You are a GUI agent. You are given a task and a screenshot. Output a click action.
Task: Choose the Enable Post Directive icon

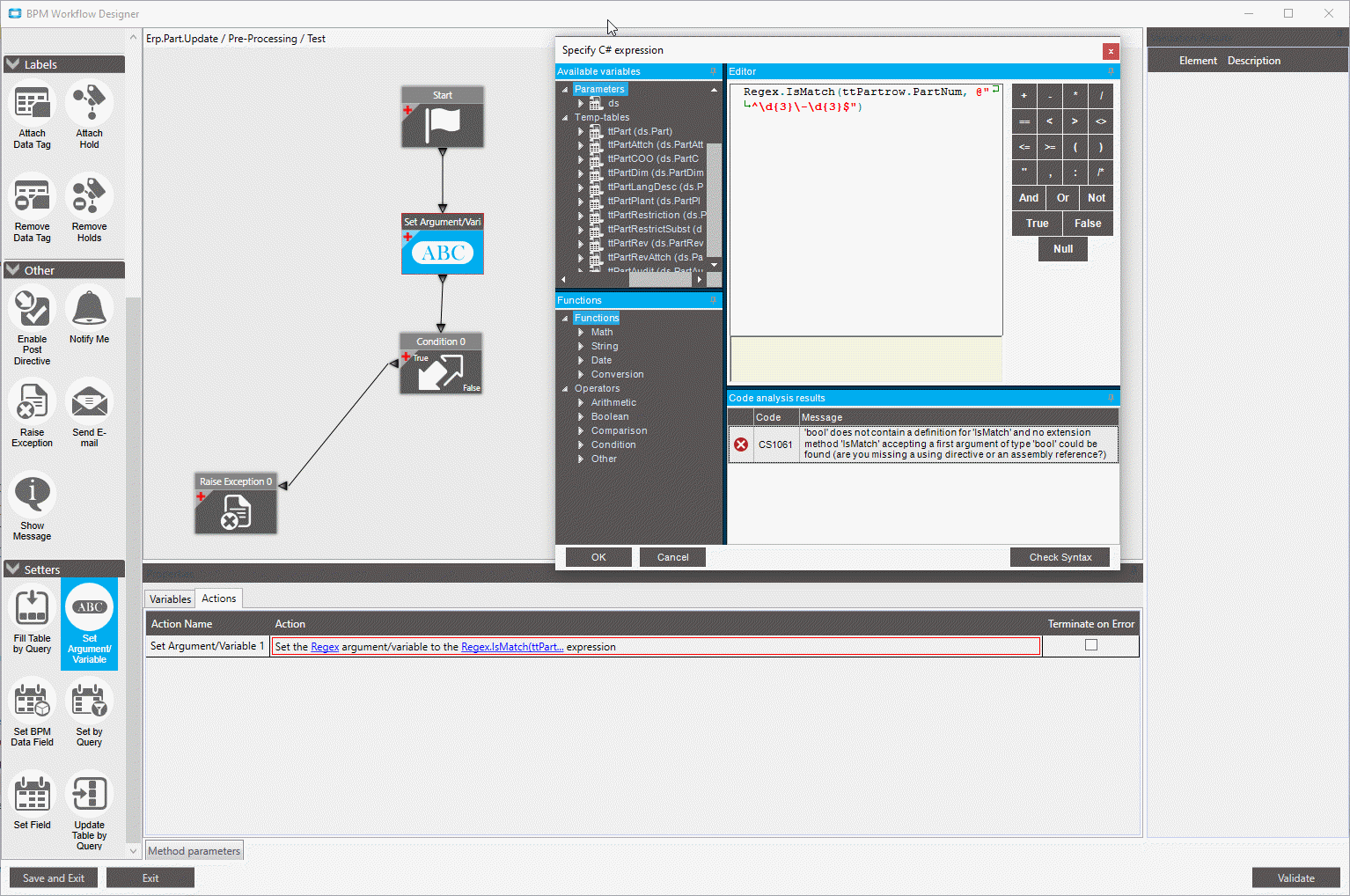click(33, 309)
